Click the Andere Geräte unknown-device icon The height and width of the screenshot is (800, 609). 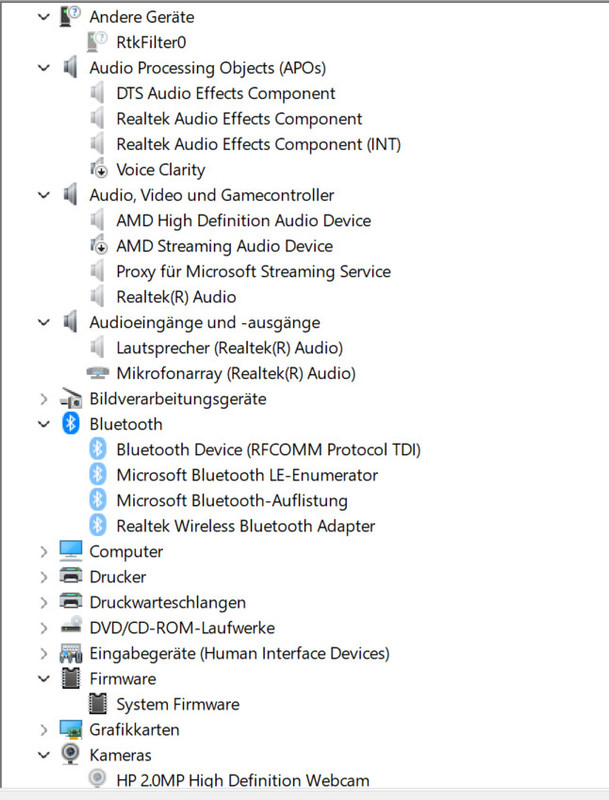pyautogui.click(x=70, y=16)
